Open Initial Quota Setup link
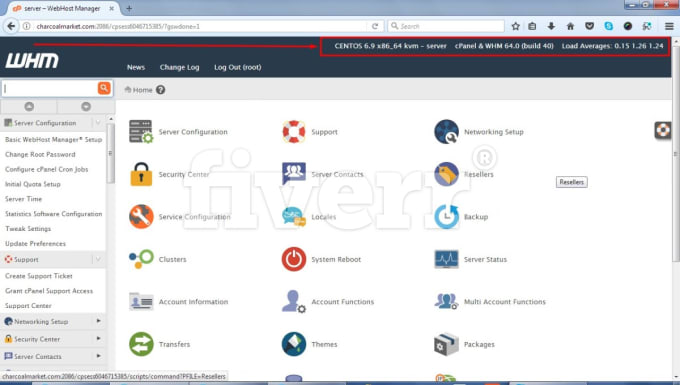680x385 pixels. (33, 184)
